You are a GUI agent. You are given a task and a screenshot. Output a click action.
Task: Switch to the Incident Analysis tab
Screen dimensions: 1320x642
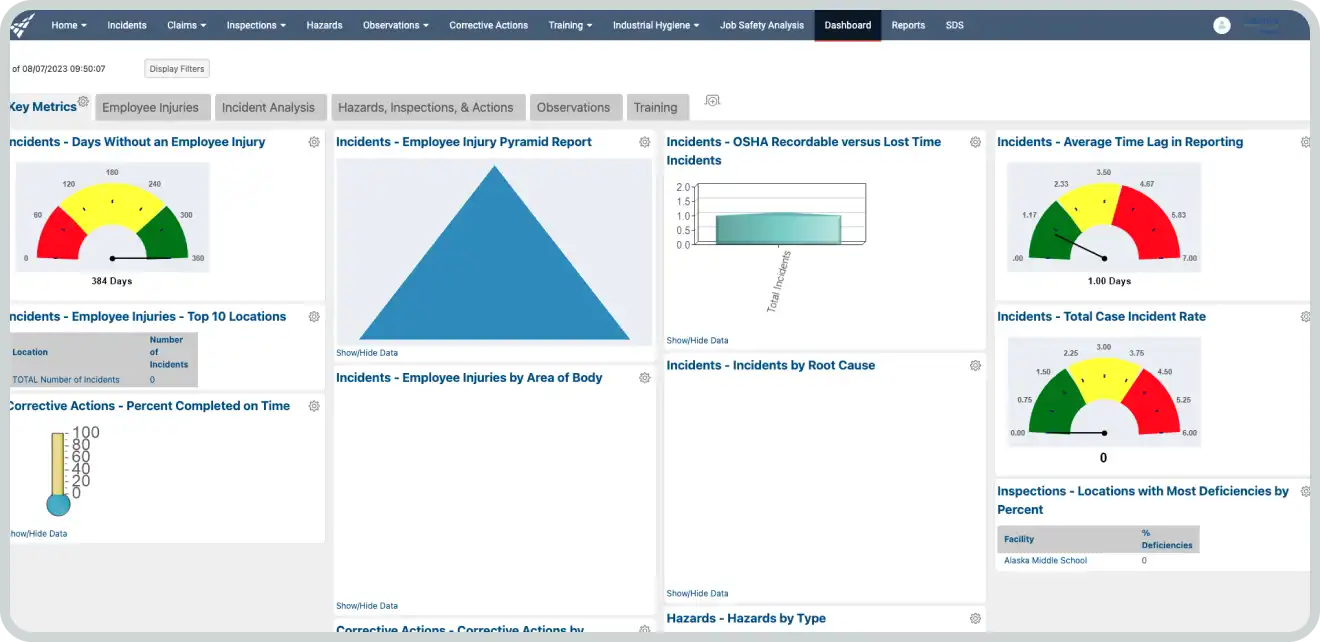coord(268,108)
